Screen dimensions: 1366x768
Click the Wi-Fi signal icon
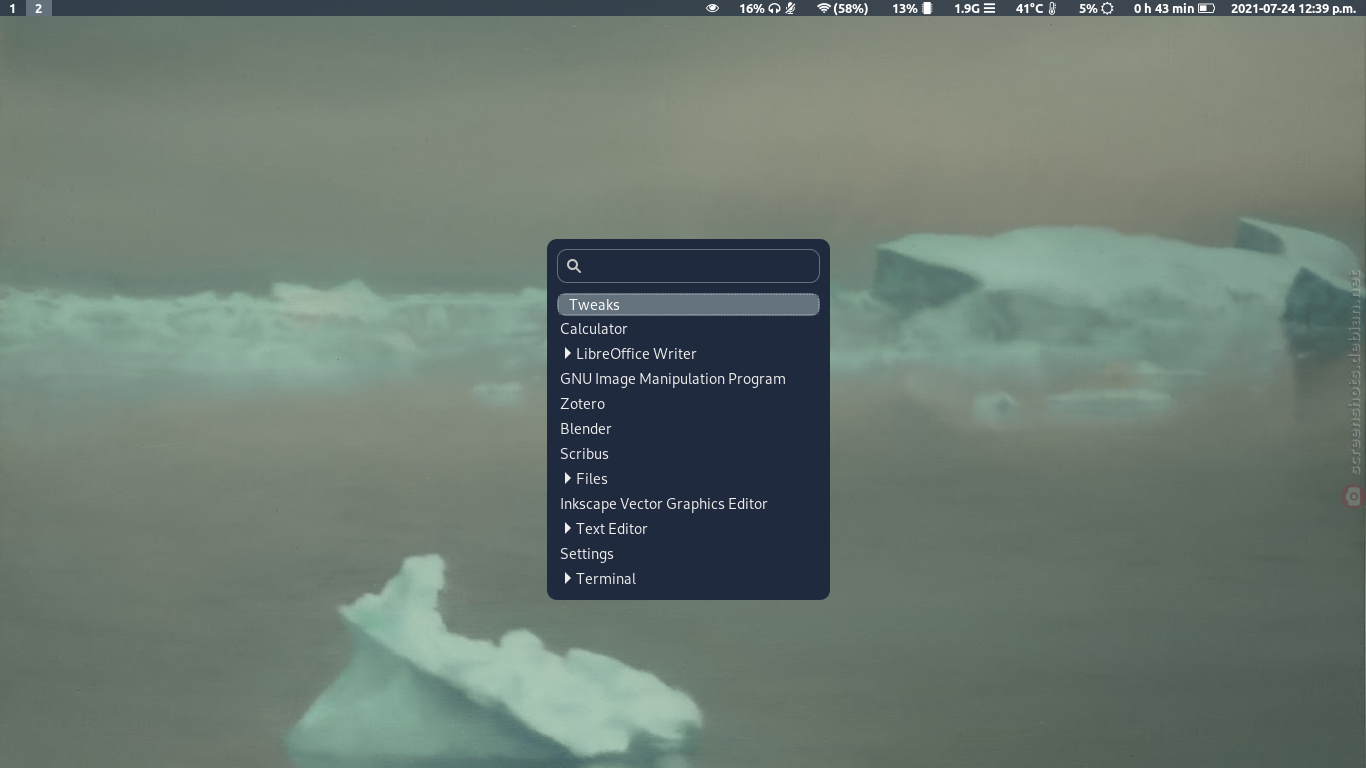824,8
